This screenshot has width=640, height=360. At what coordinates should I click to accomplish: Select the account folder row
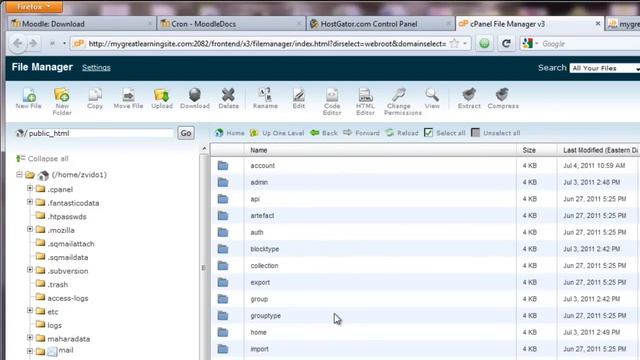point(424,165)
